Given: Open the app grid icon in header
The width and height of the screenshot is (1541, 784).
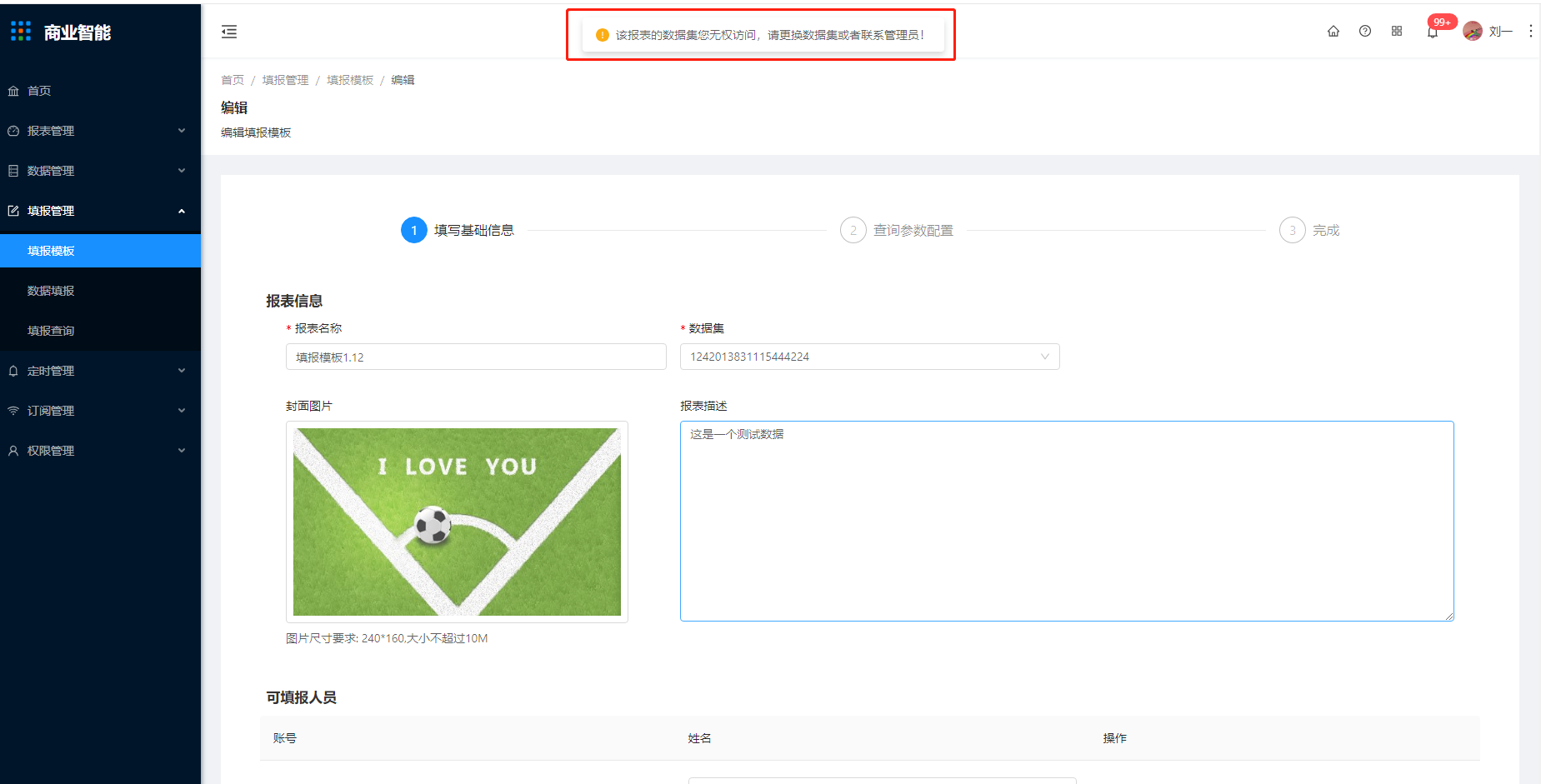Looking at the screenshot, I should click(1397, 32).
